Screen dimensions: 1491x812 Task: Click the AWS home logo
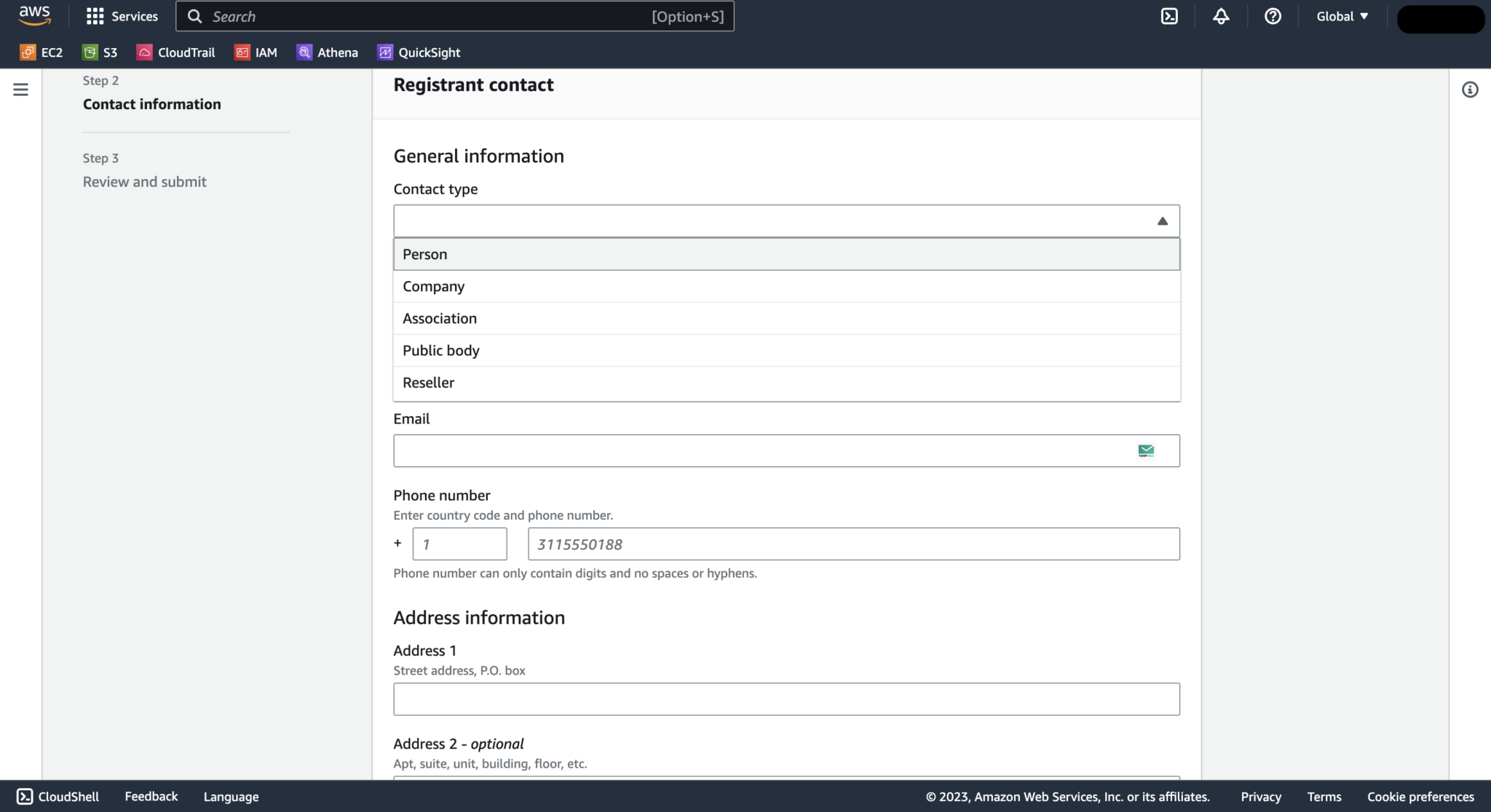pos(33,15)
